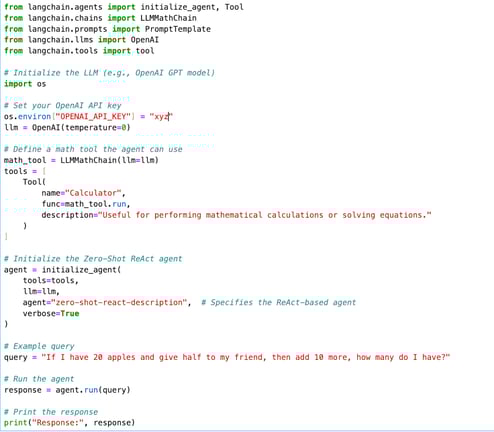Screen dimensions: 494x432
Task: Click the comment '# Specifies the ReAct-based agent'
Action: click(x=279, y=303)
